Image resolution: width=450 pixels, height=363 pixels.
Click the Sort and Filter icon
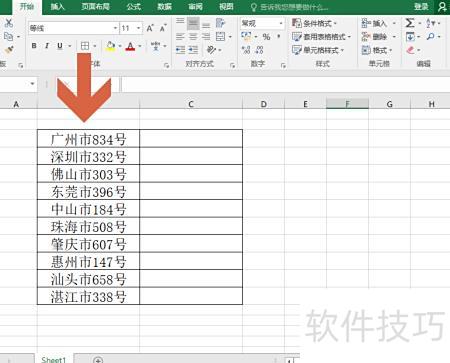pyautogui.click(x=430, y=23)
